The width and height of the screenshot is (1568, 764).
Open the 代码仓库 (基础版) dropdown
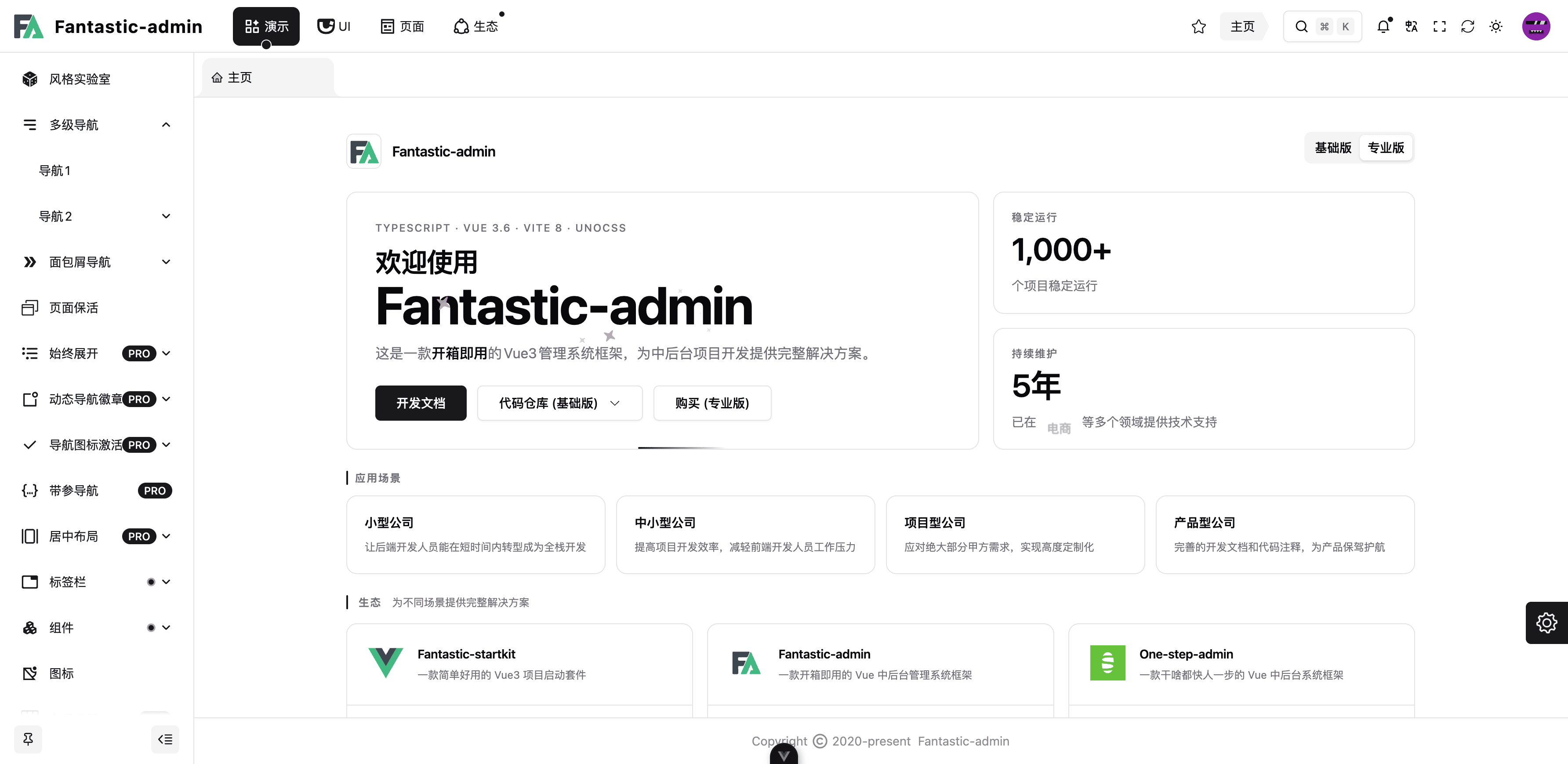click(x=559, y=403)
